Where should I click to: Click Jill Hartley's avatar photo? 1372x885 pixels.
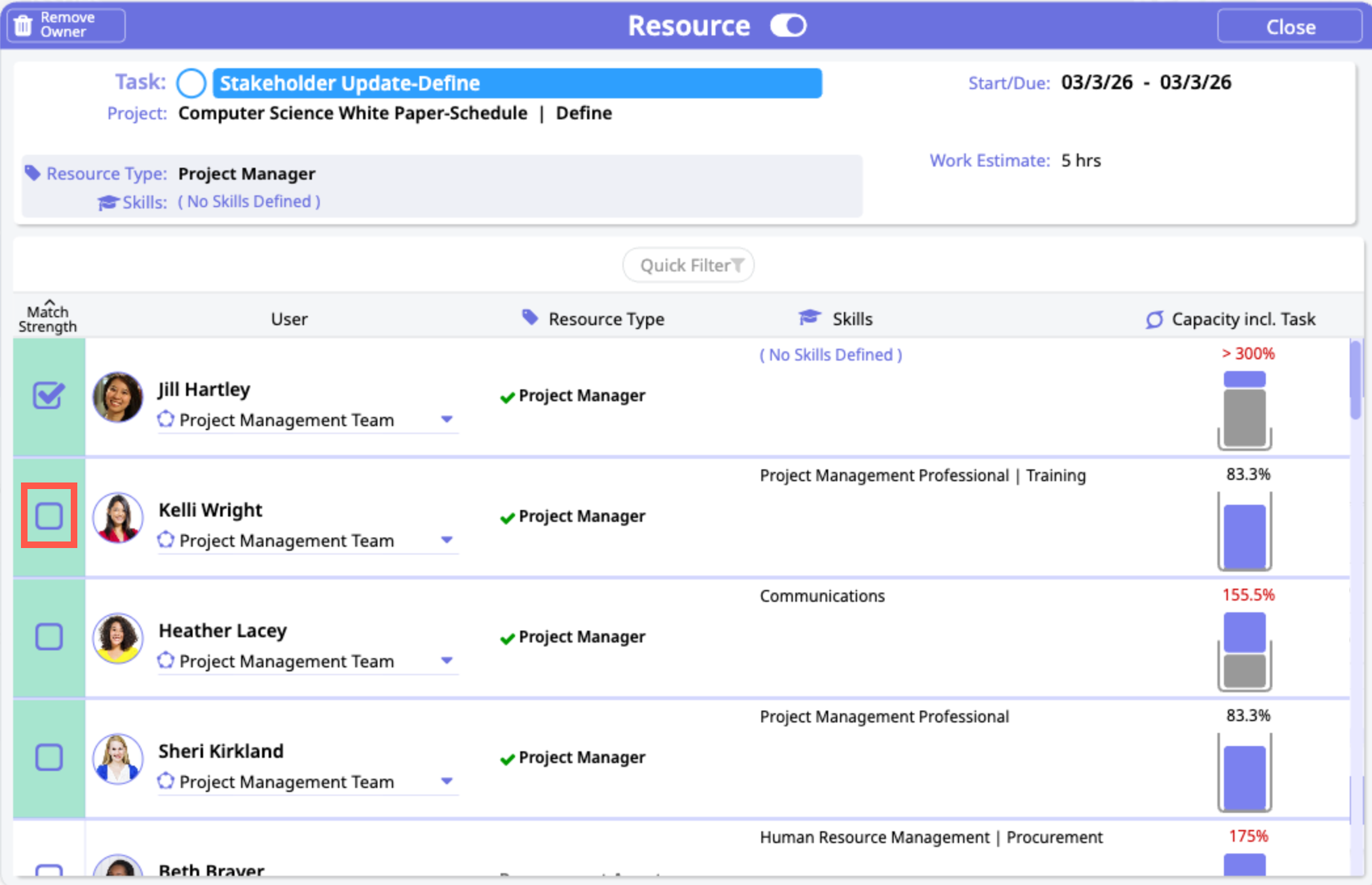point(118,397)
